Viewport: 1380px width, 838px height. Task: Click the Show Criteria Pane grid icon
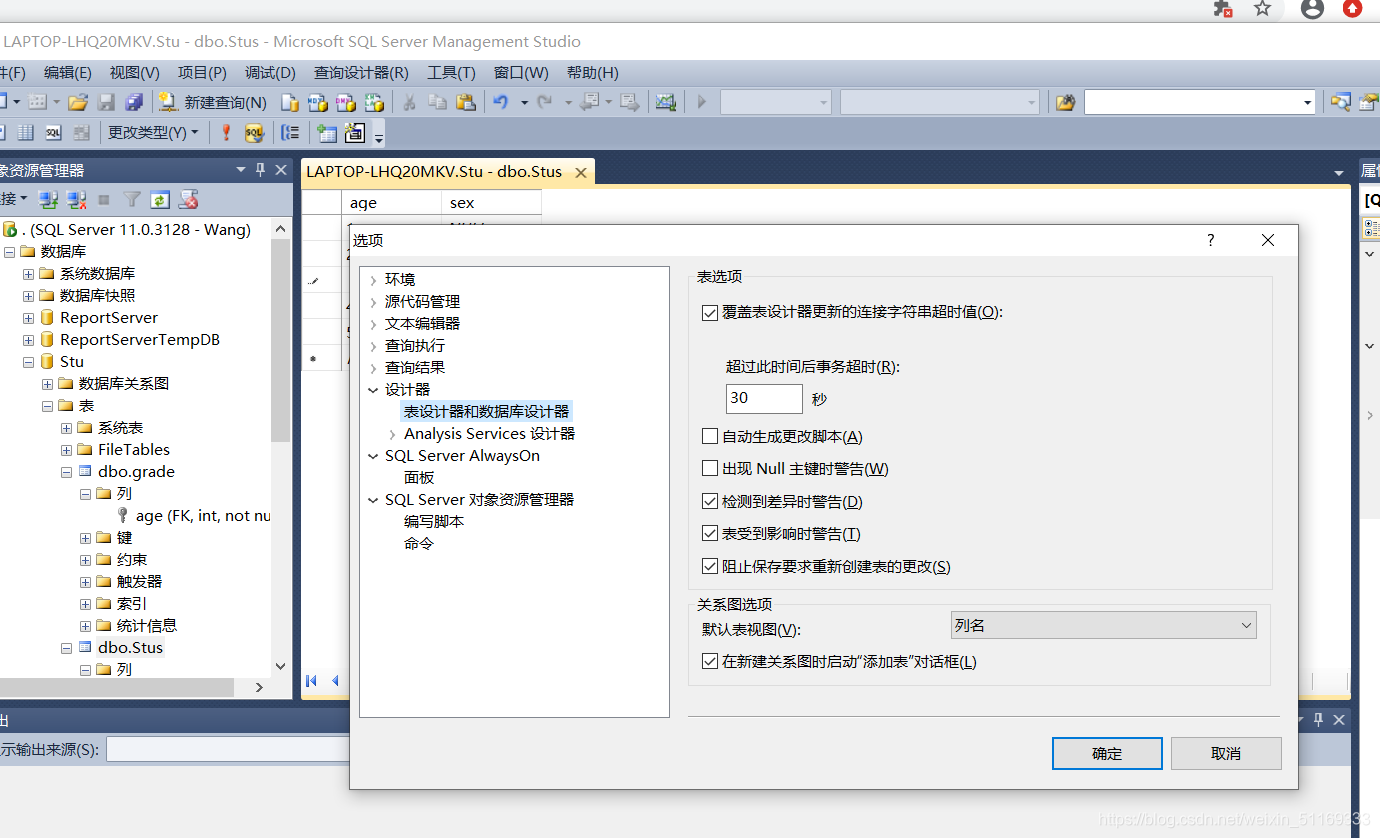pyautogui.click(x=26, y=132)
